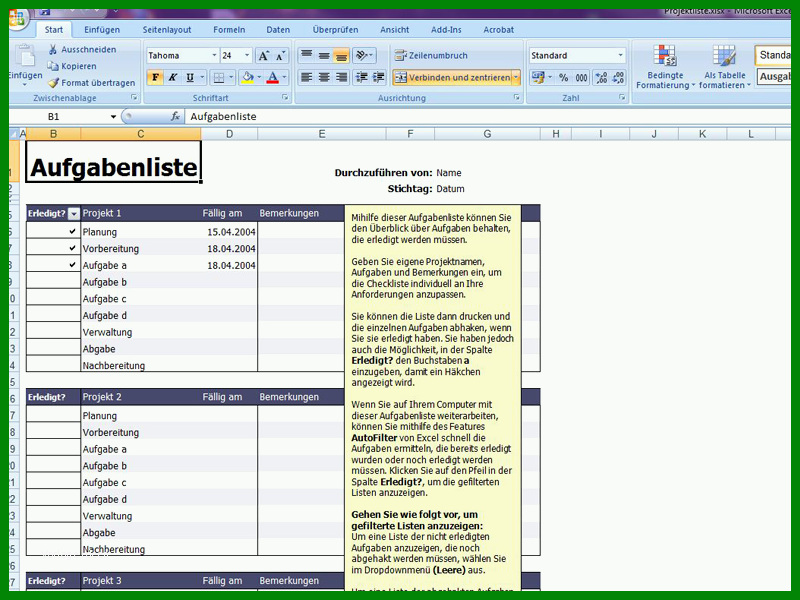Align text to bottom of cell
The width and height of the screenshot is (800, 600).
coord(341,55)
